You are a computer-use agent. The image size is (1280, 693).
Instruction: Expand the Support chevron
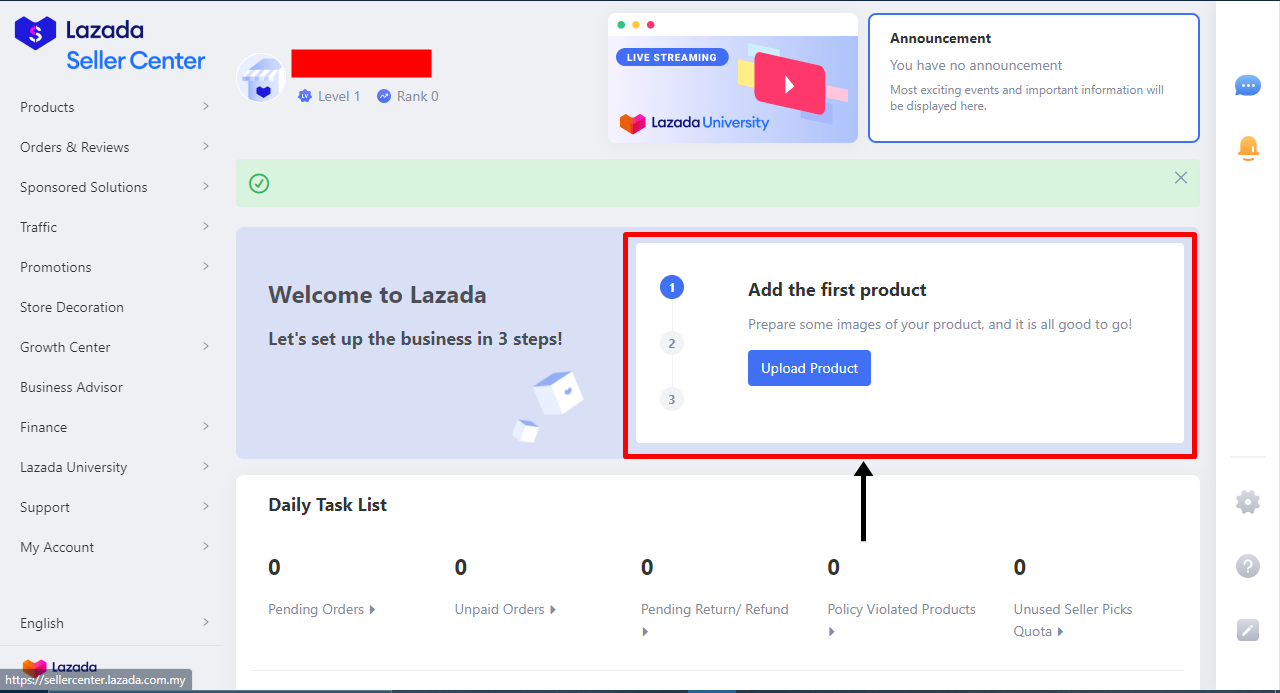pos(206,506)
